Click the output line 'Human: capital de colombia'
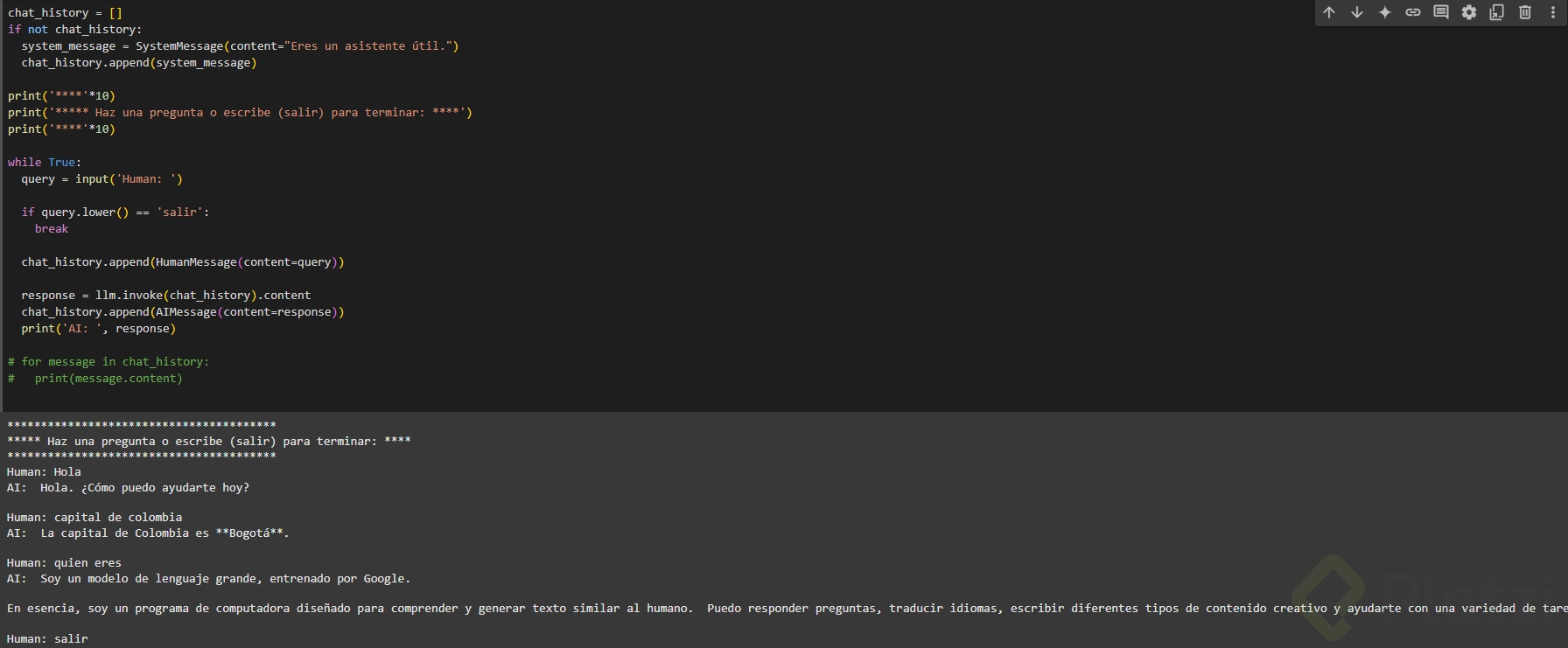Screen dimensions: 1568x648 (x=94, y=518)
